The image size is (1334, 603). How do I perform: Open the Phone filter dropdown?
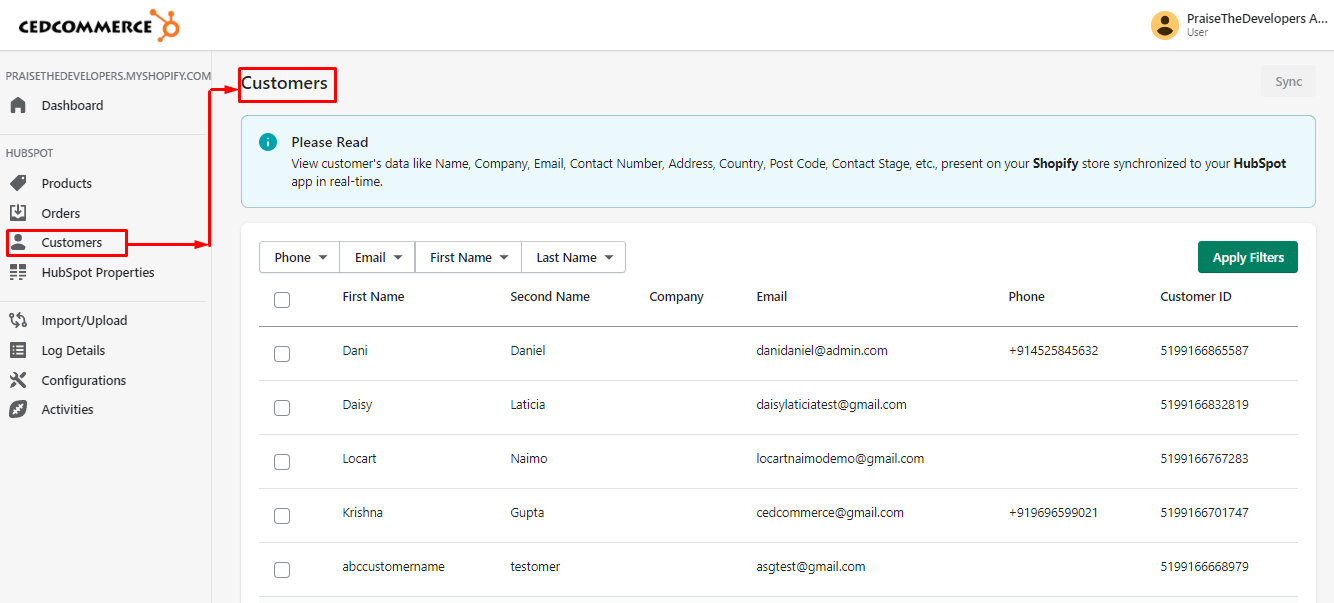(x=300, y=257)
